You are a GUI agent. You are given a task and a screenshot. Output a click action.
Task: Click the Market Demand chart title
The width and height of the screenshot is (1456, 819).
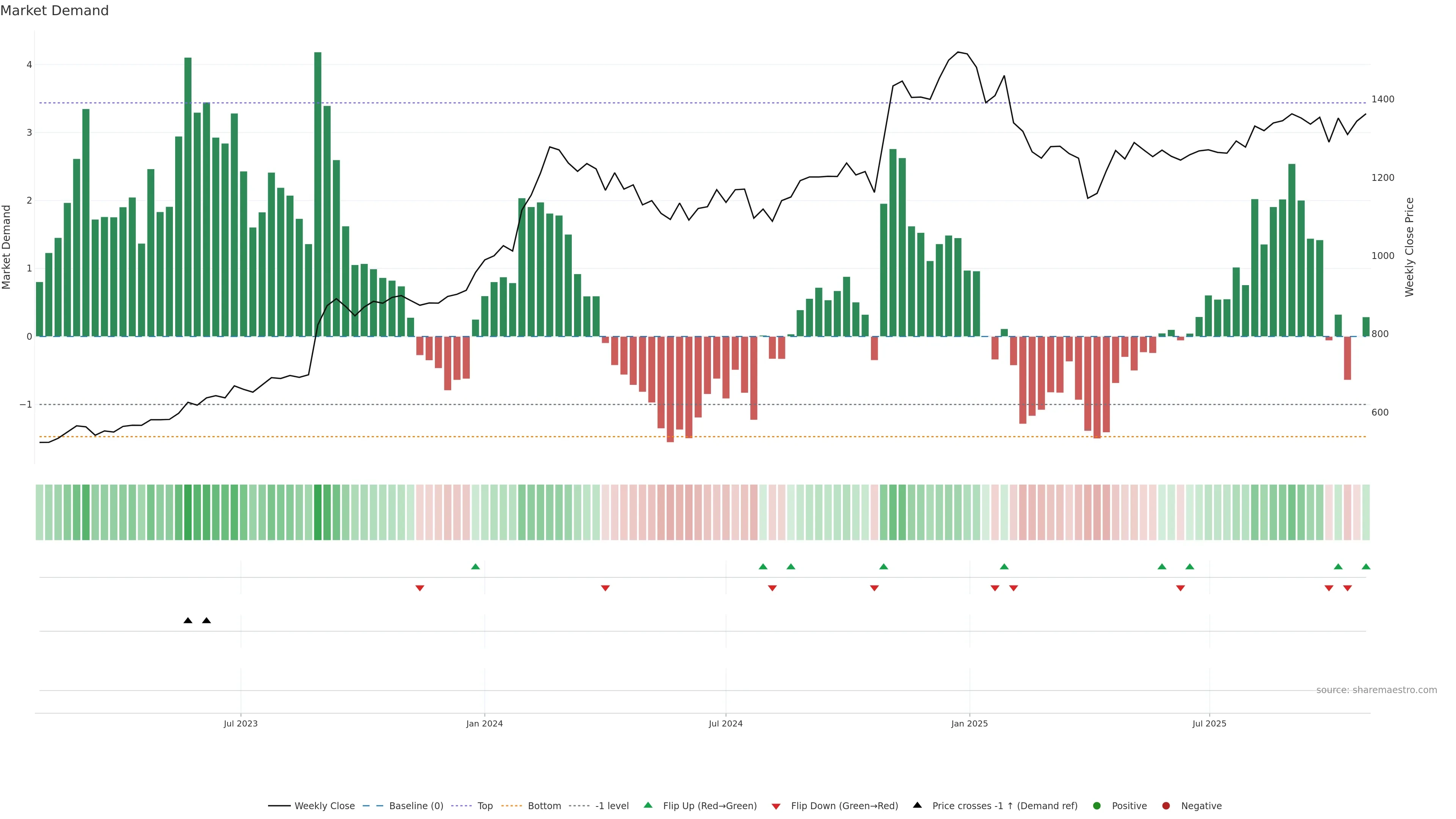[x=54, y=11]
